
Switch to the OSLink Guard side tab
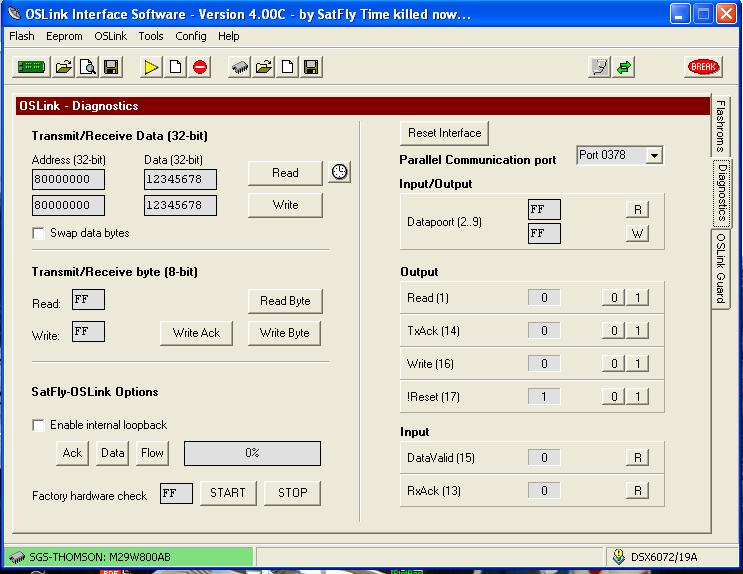721,268
